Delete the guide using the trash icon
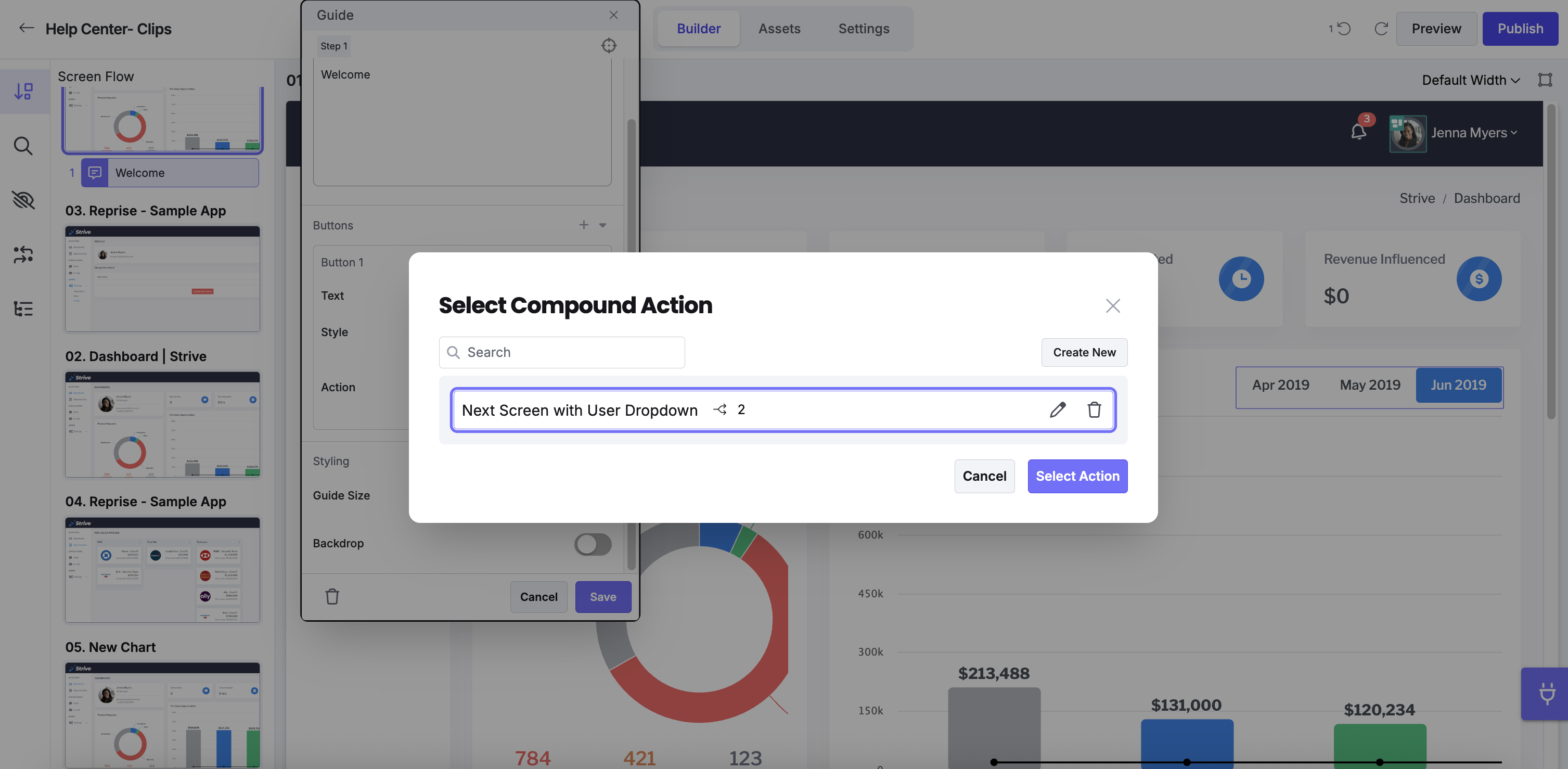Viewport: 1568px width, 769px height. coord(332,597)
